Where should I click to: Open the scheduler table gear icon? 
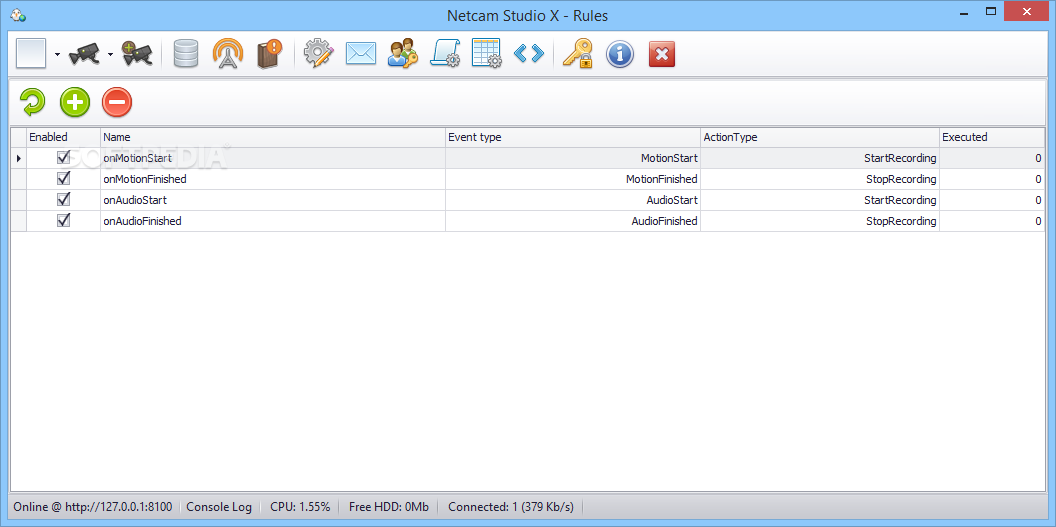coord(487,54)
